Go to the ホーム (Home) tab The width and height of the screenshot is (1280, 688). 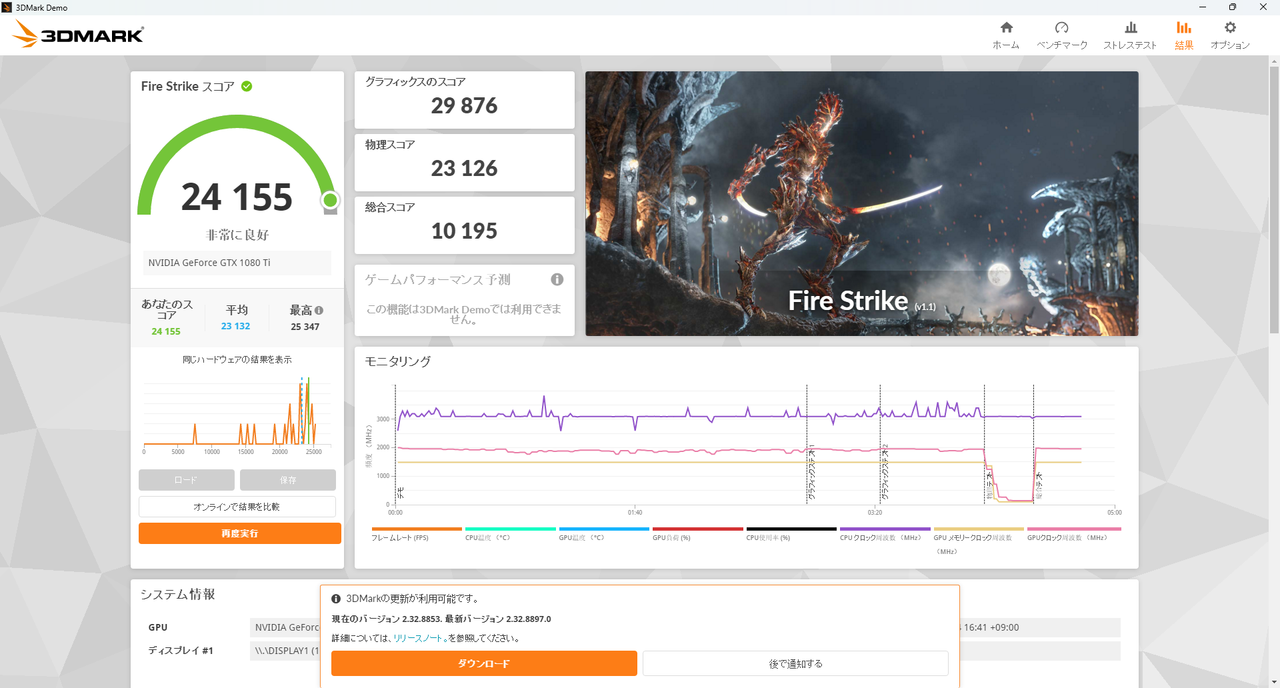[1006, 35]
